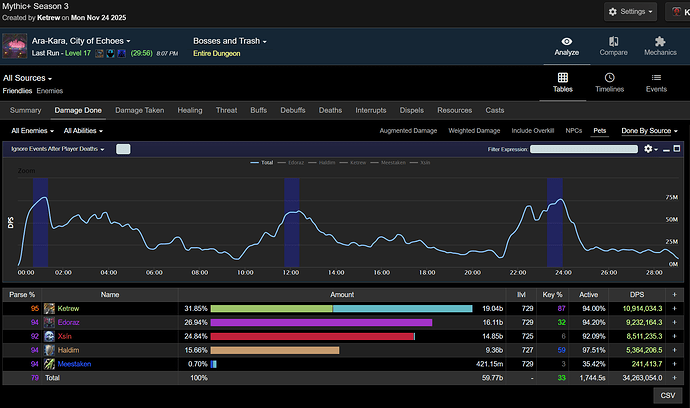
Task: Click into the Filter Expression field
Action: click(584, 149)
